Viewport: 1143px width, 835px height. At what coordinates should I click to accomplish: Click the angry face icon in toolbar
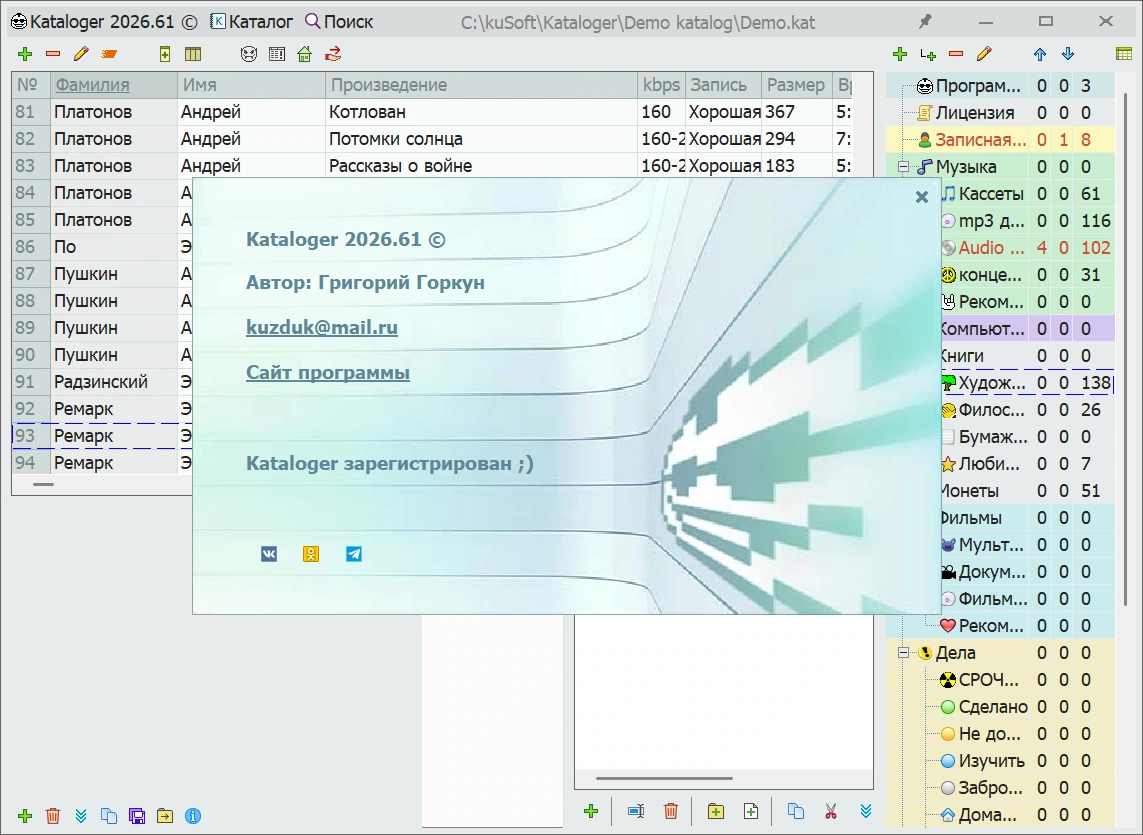click(x=249, y=54)
